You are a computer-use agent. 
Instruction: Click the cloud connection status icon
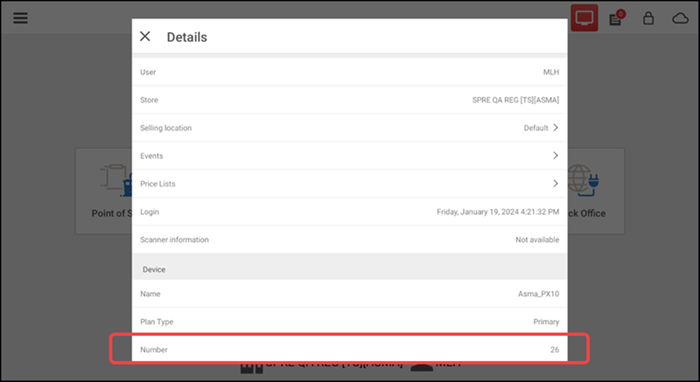[x=680, y=18]
